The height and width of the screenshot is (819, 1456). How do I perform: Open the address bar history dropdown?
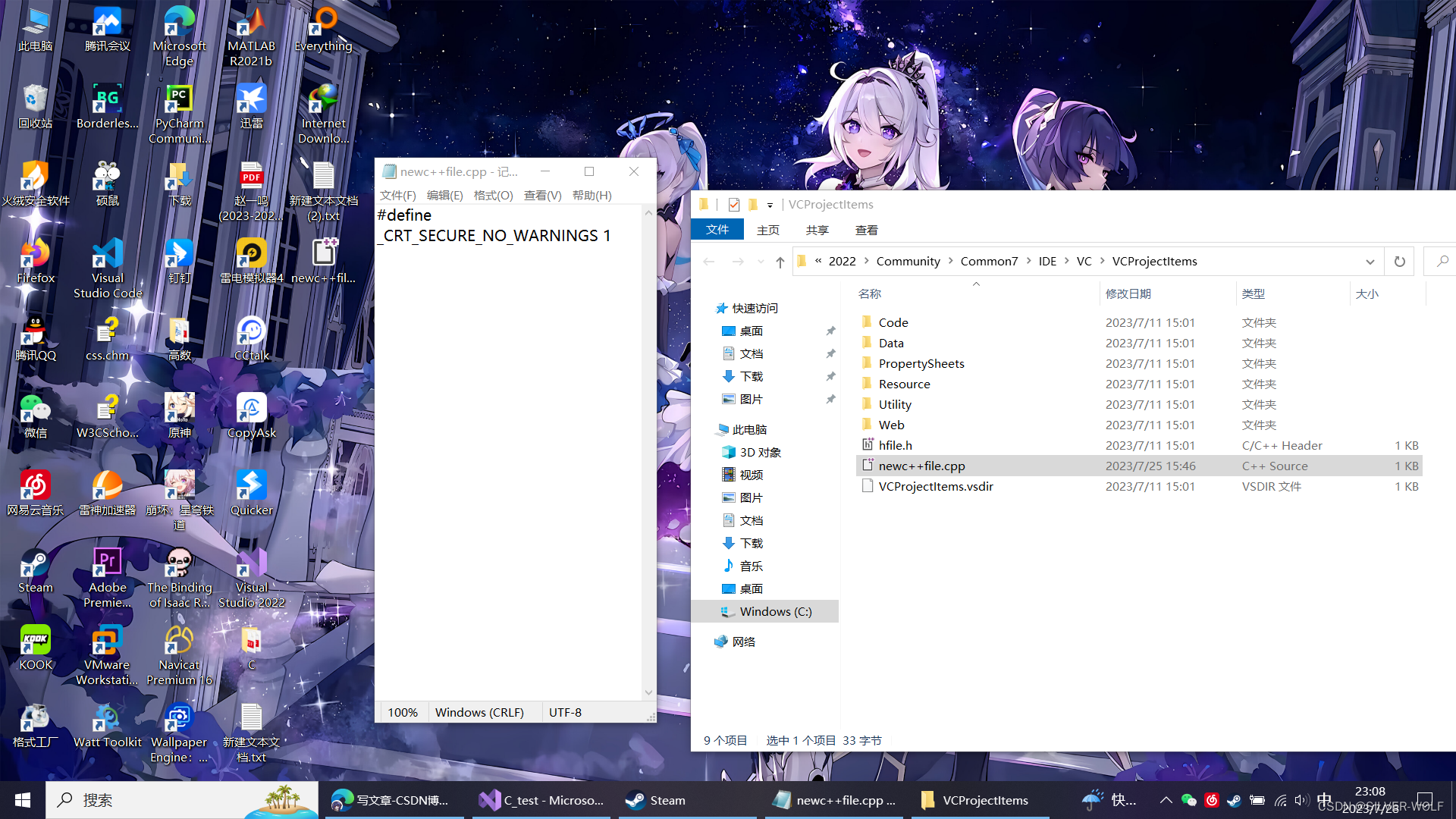point(1370,262)
